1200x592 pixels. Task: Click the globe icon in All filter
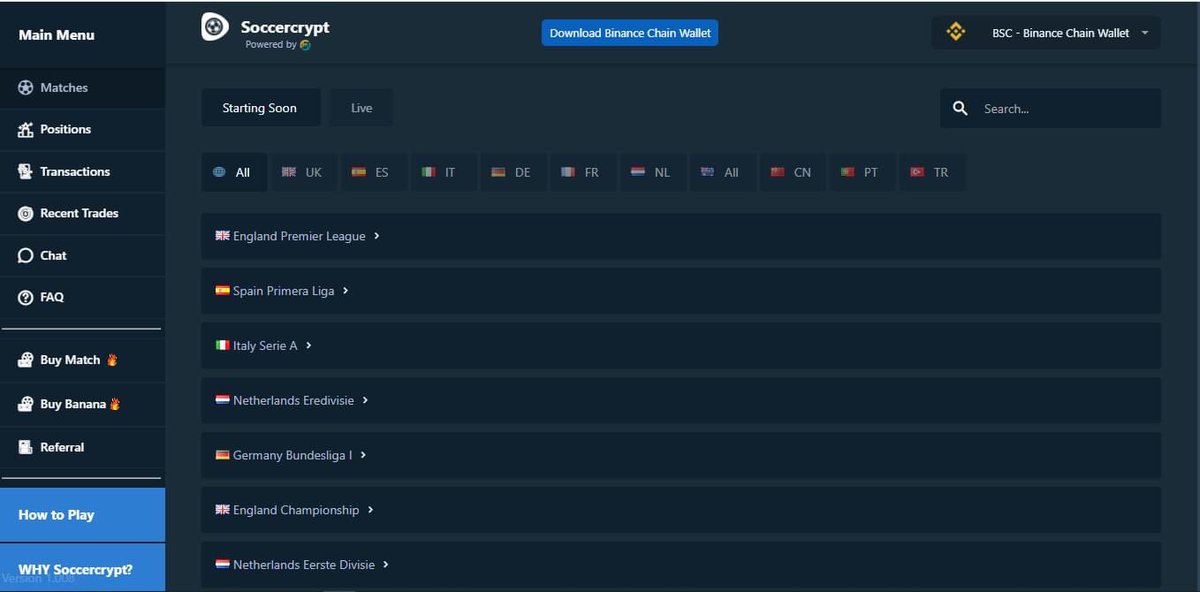219,172
